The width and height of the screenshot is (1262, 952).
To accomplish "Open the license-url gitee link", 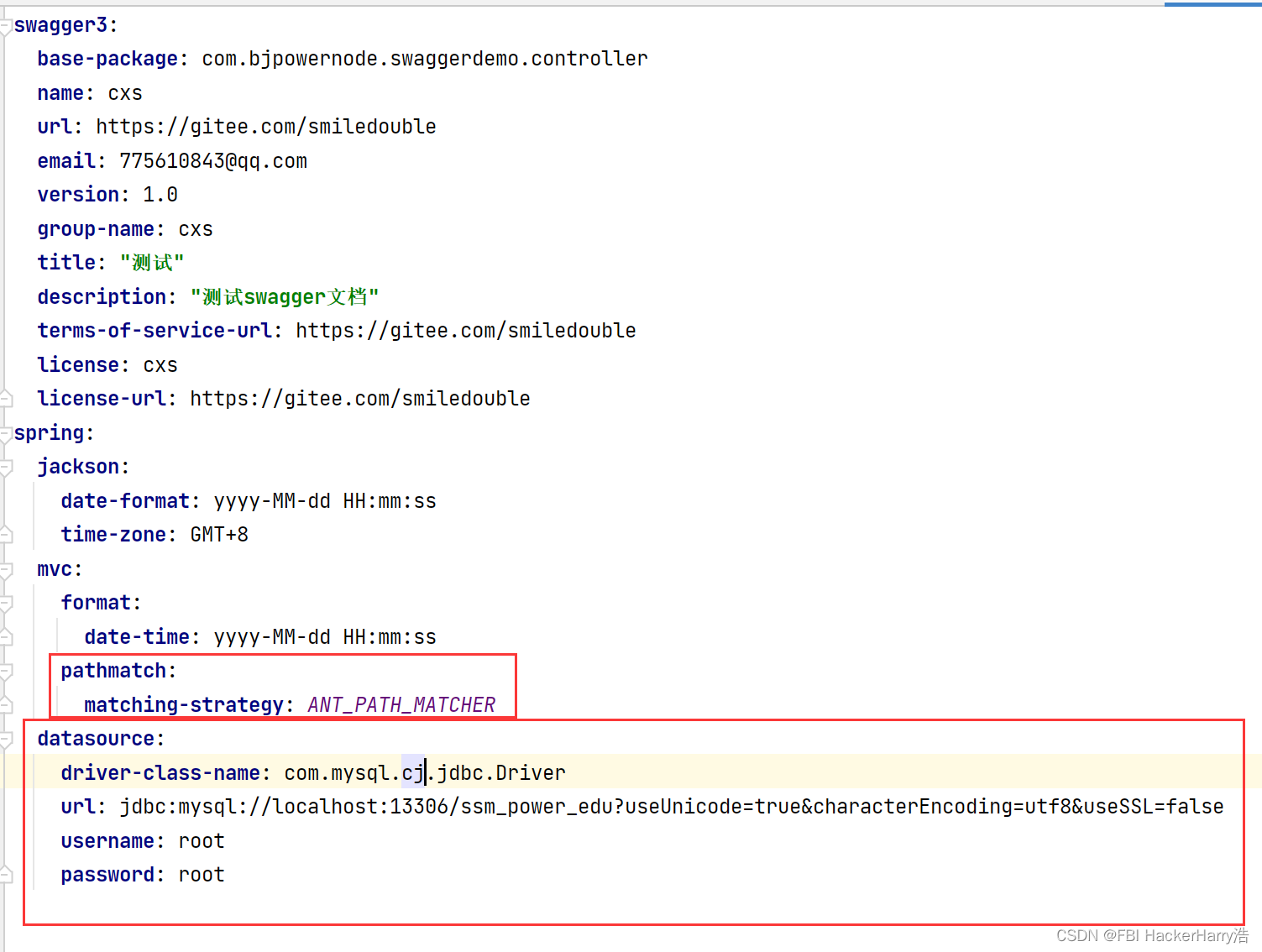I will point(360,399).
